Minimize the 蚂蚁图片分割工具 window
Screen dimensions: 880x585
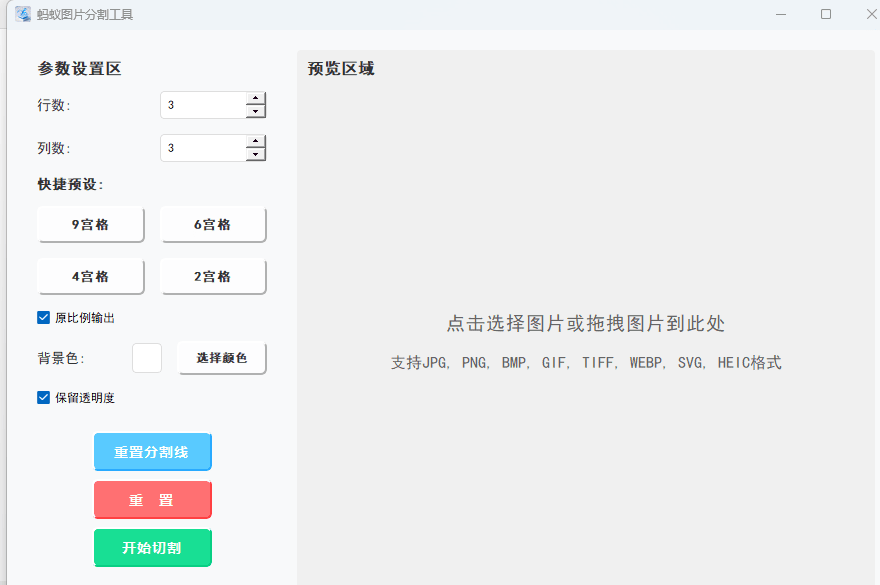coord(779,14)
